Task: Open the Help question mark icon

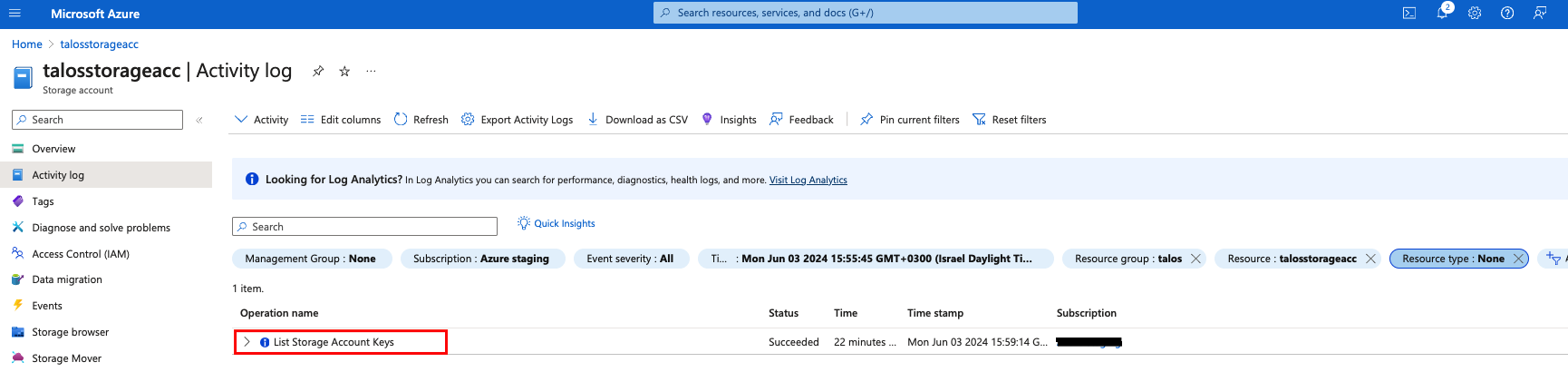Action: pos(1507,14)
